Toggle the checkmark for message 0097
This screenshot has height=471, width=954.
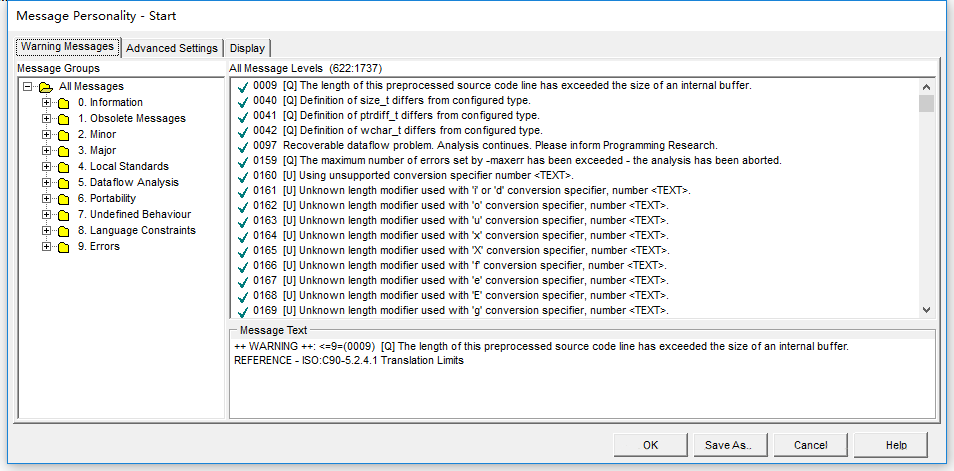coord(240,146)
